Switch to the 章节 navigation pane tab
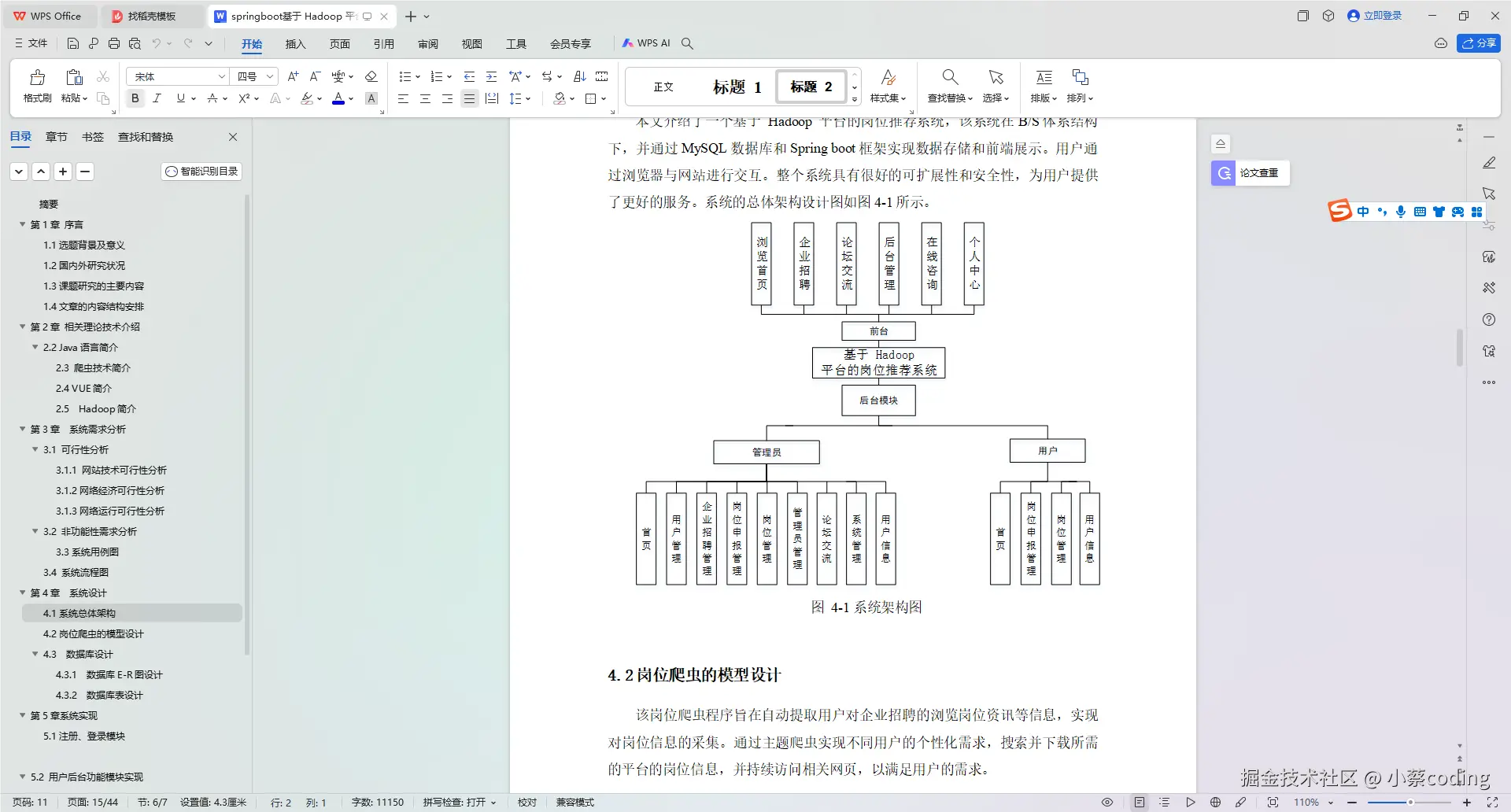1511x812 pixels. pyautogui.click(x=56, y=137)
